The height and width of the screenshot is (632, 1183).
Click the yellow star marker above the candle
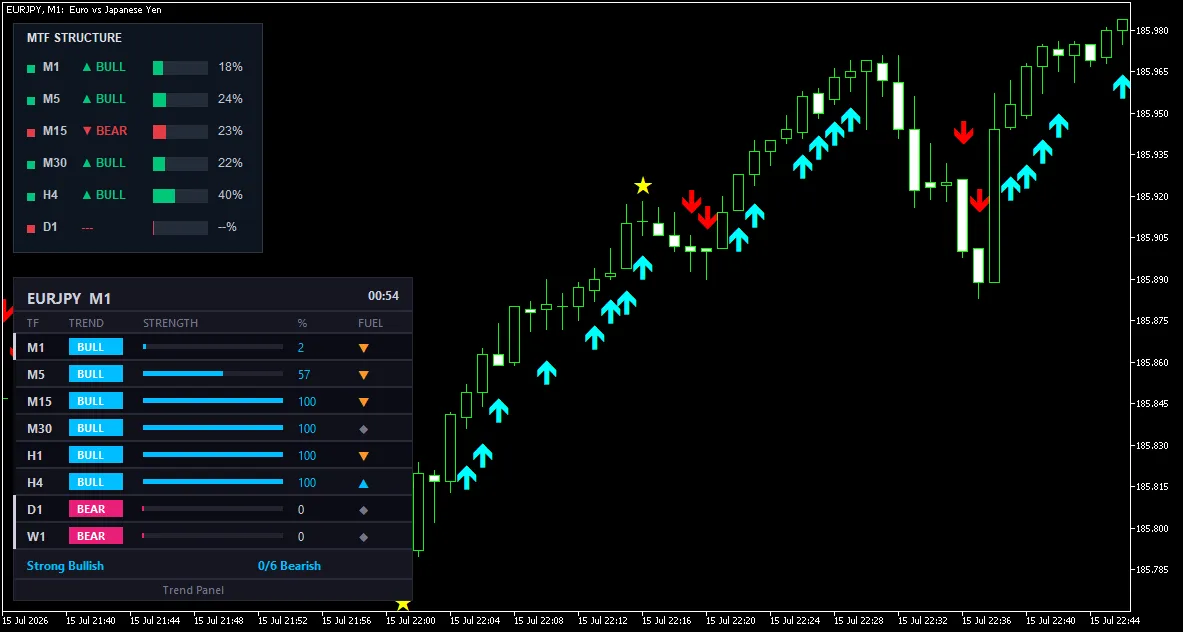point(642,186)
